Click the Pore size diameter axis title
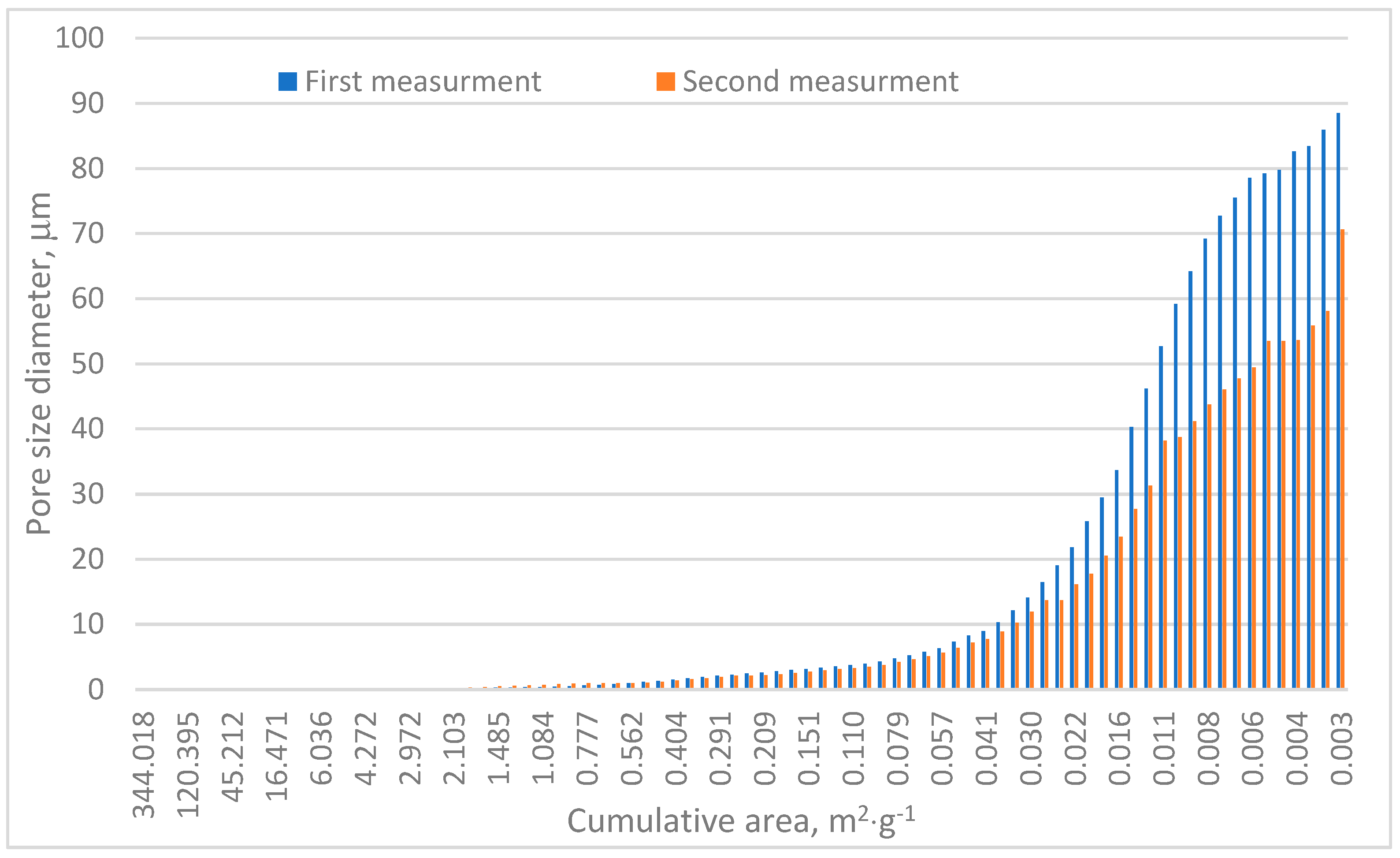 tap(40, 363)
